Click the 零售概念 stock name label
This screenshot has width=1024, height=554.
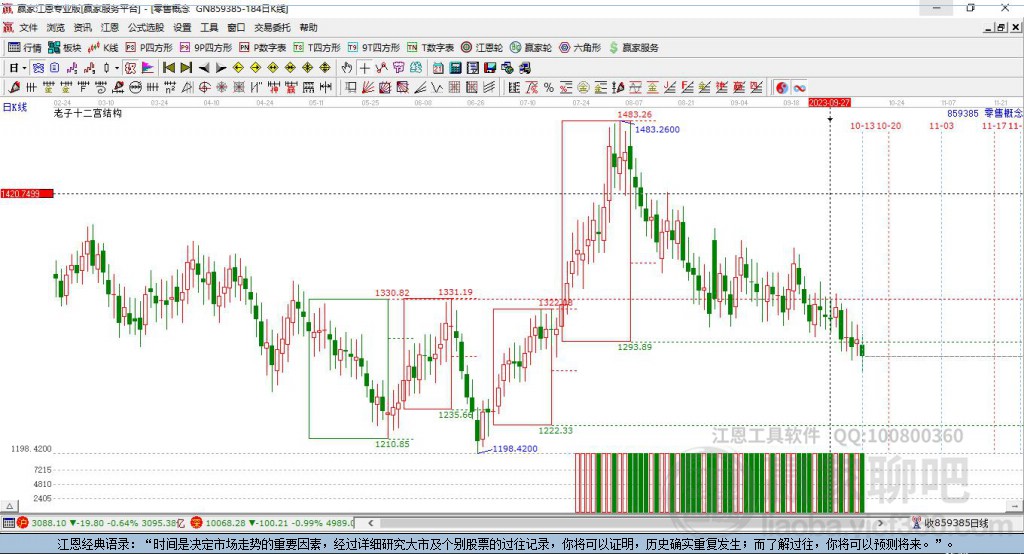pyautogui.click(x=1003, y=114)
